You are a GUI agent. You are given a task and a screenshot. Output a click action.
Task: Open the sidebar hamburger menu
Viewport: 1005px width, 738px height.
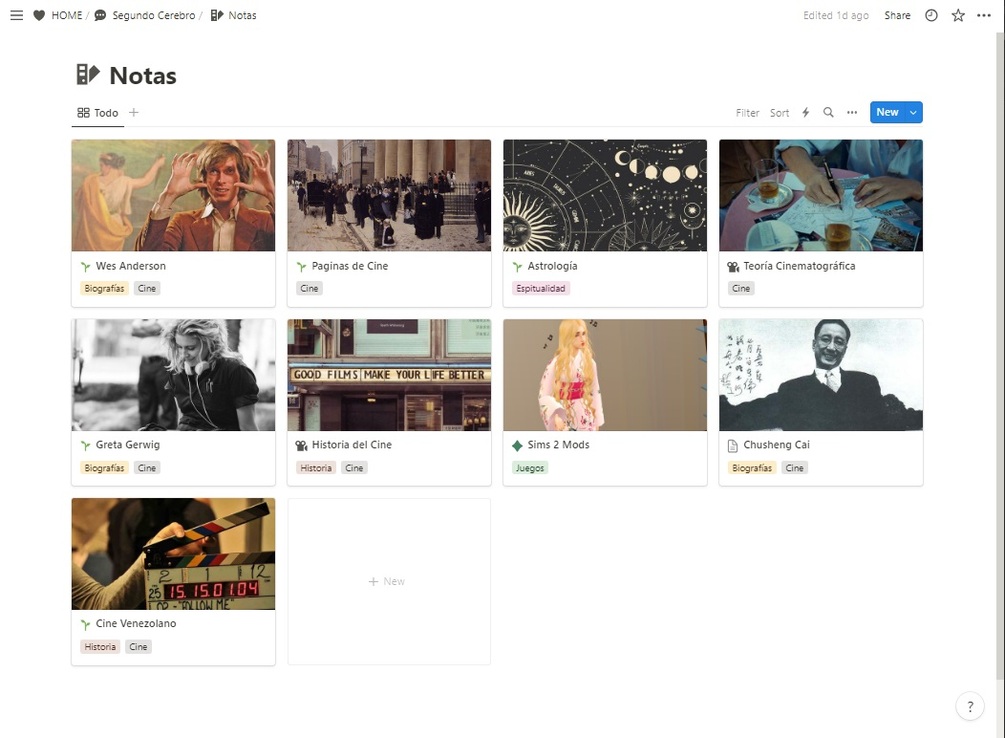17,15
